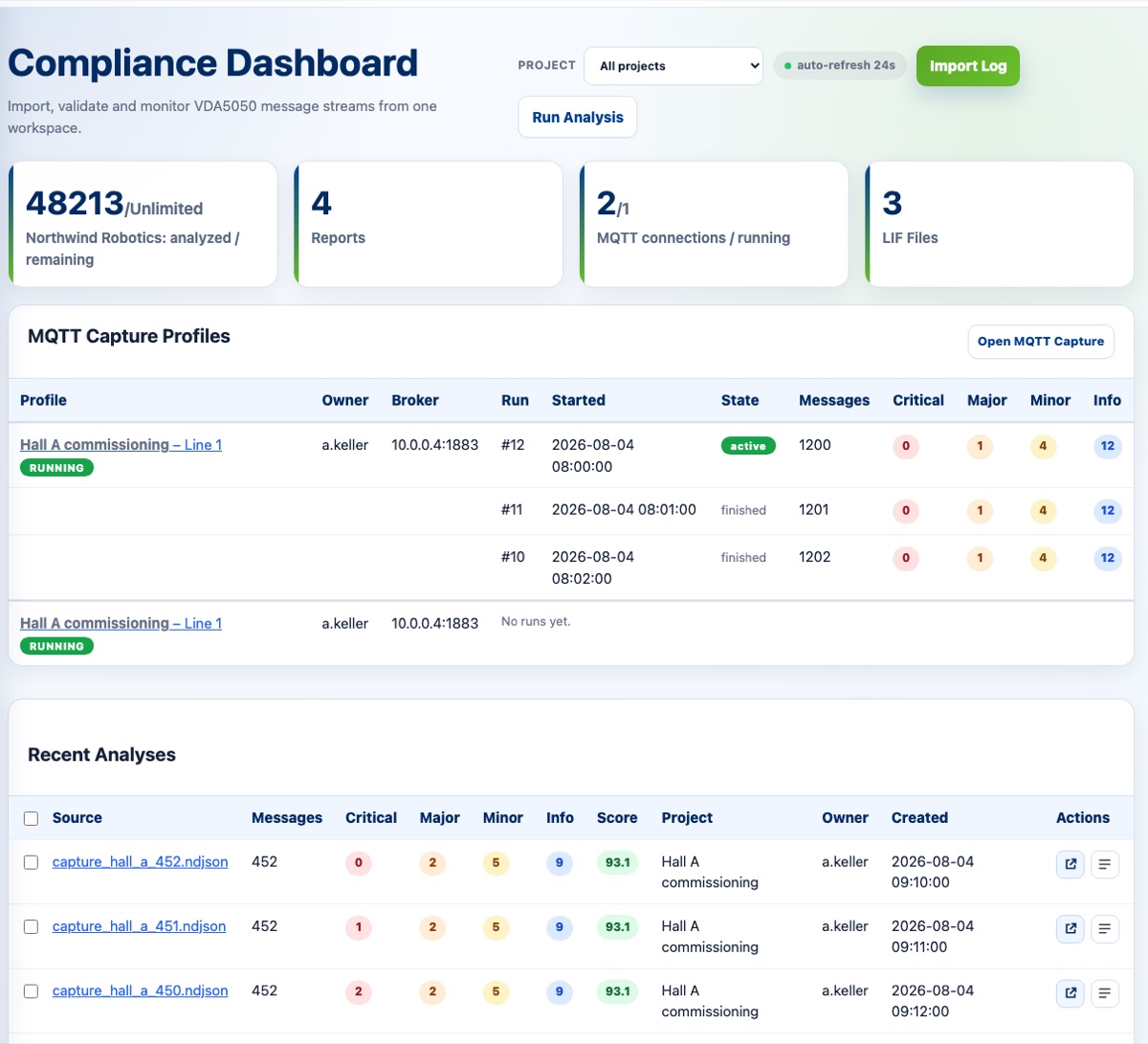
Task: Click the No runs yet text
Action: click(x=536, y=622)
